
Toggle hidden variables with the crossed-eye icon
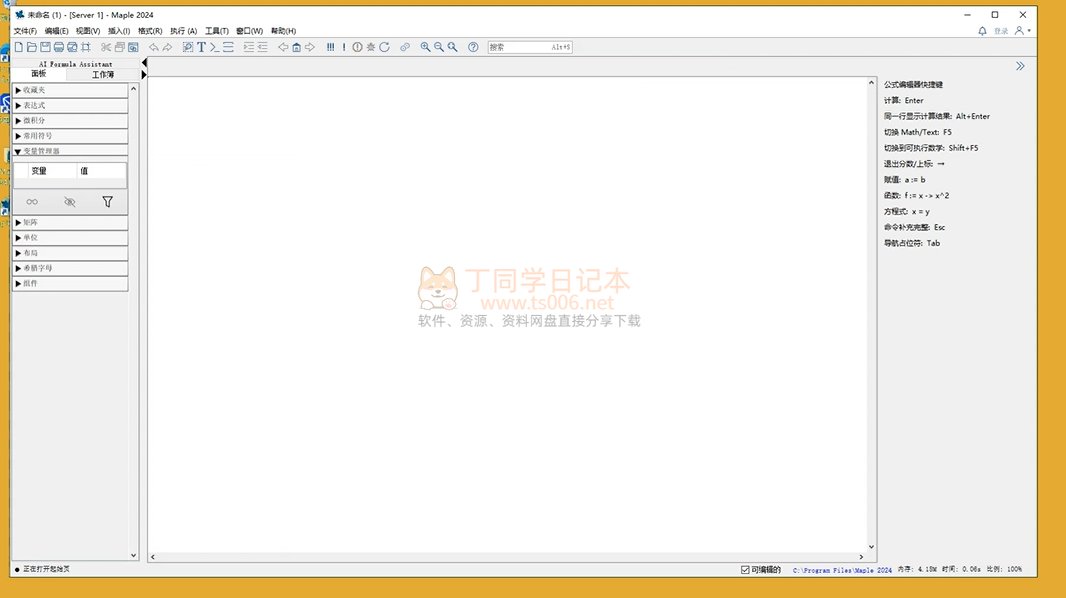pos(69,202)
